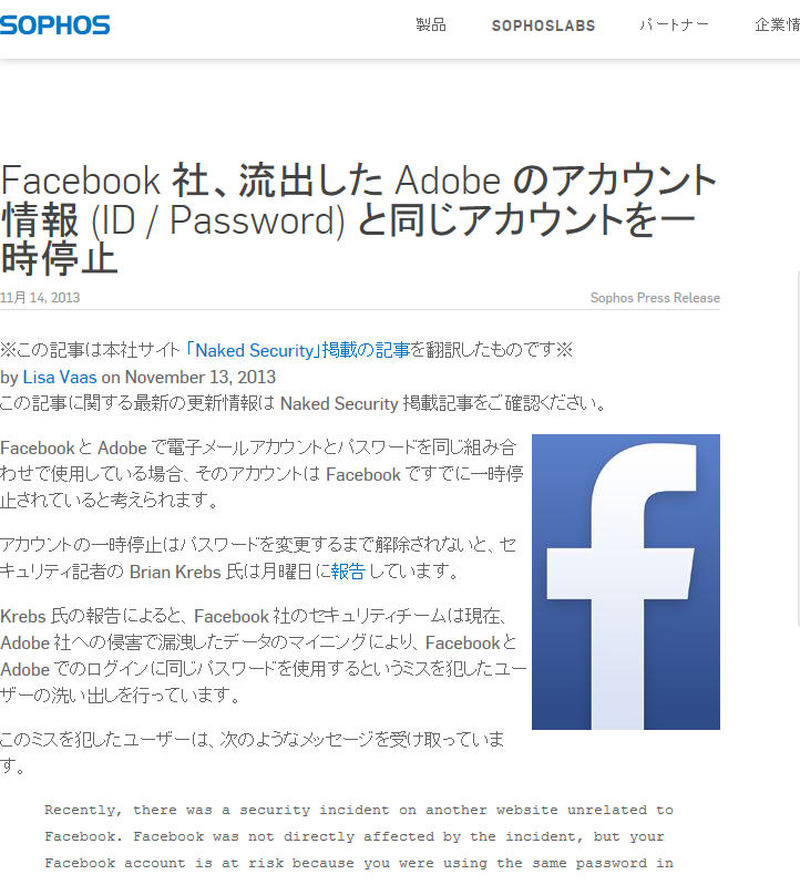
Task: Follow the 報告 link about Brian Krebs
Action: [348, 572]
